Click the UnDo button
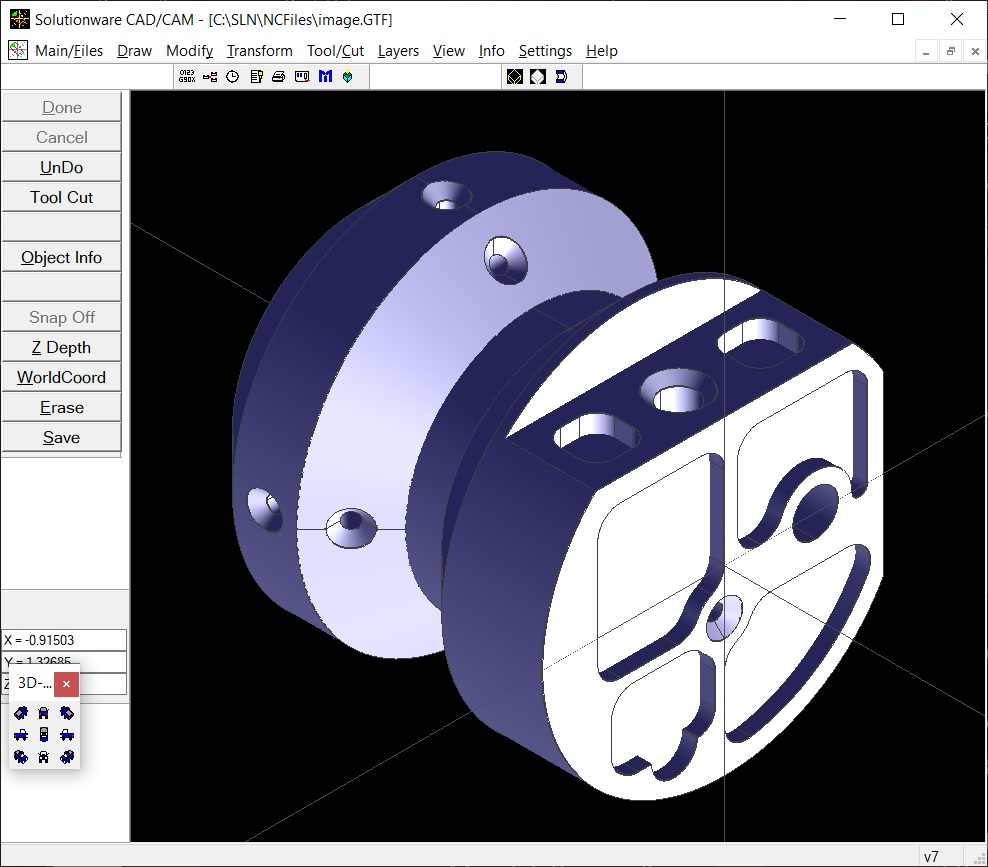Viewport: 988px width, 867px height. [61, 168]
